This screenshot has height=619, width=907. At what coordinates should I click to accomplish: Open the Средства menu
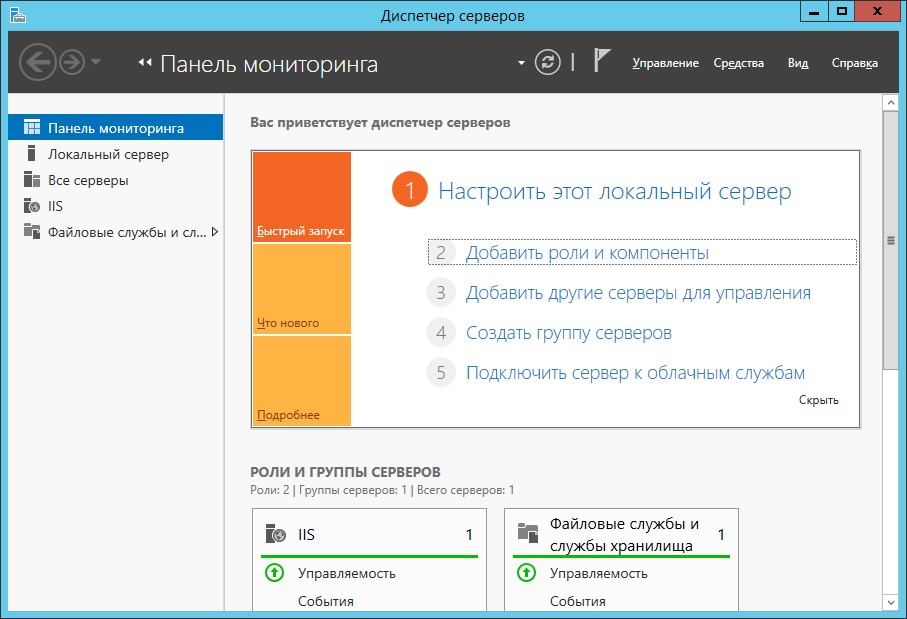[x=738, y=63]
